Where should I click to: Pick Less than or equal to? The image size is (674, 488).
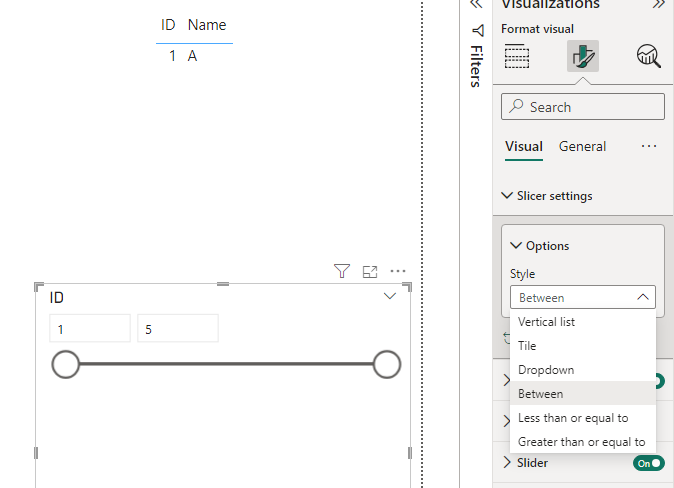pos(582,418)
